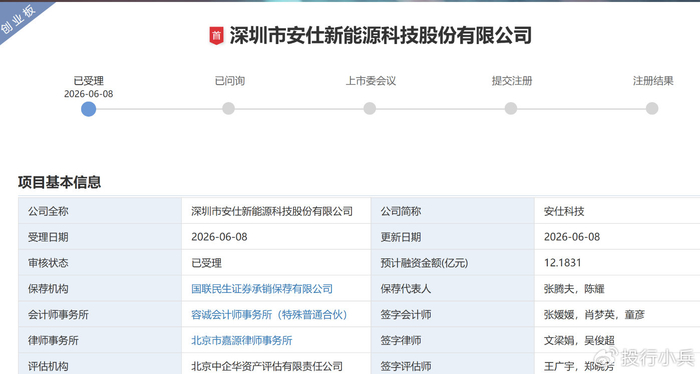Click the 公司全称 label cell
Image resolution: width=700 pixels, height=374 pixels.
click(x=100, y=211)
